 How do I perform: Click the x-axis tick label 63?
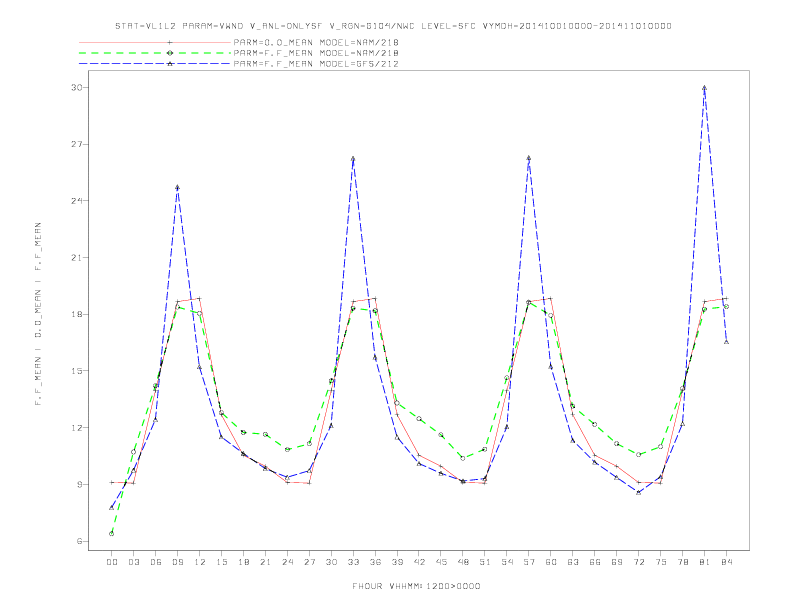point(573,562)
